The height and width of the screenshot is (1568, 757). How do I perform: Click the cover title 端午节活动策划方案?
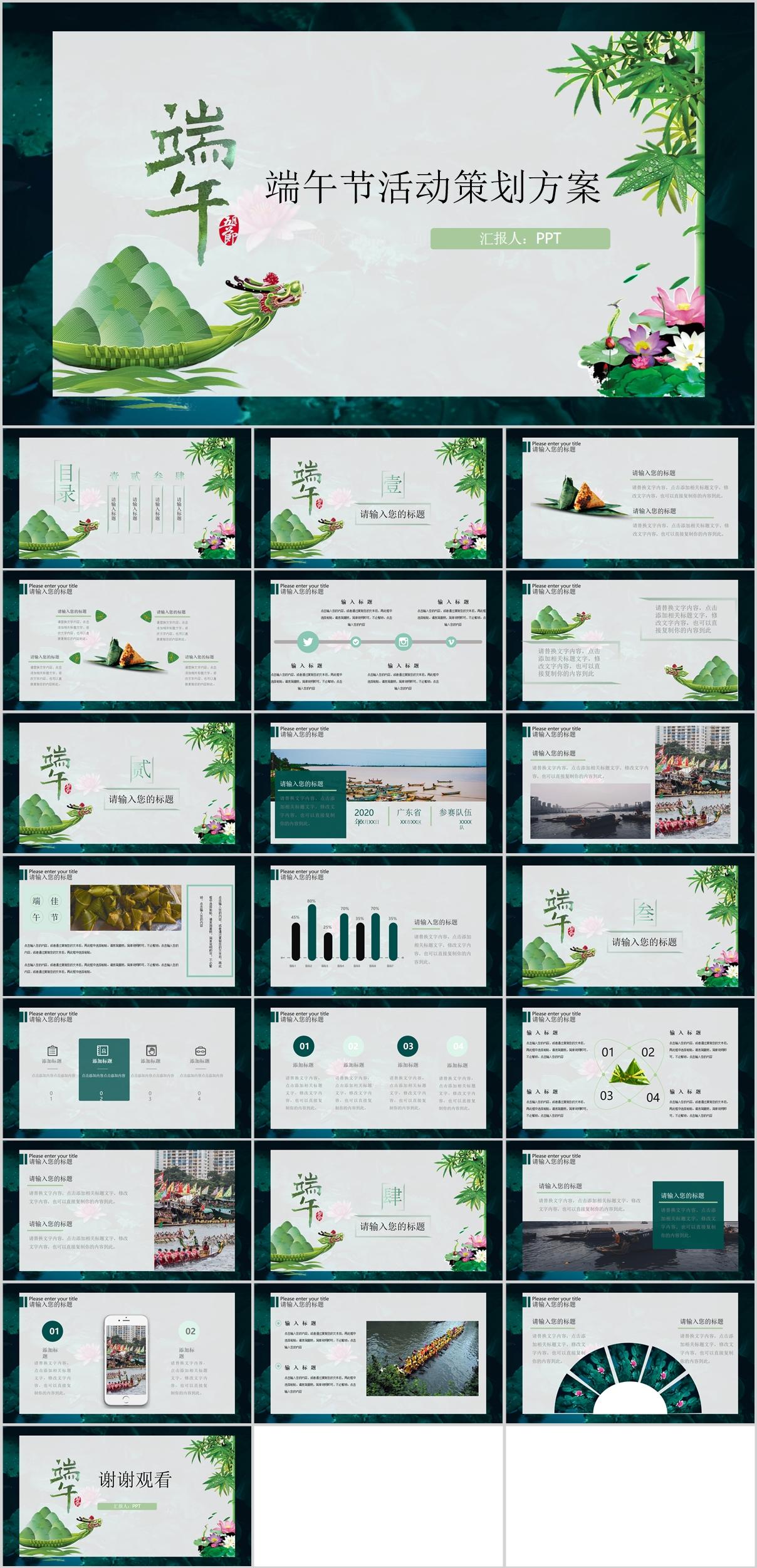tap(432, 187)
